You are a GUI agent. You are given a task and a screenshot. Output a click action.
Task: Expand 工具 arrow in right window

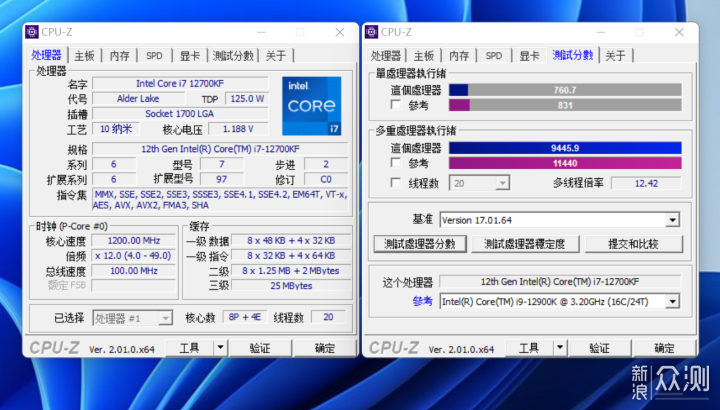click(560, 348)
